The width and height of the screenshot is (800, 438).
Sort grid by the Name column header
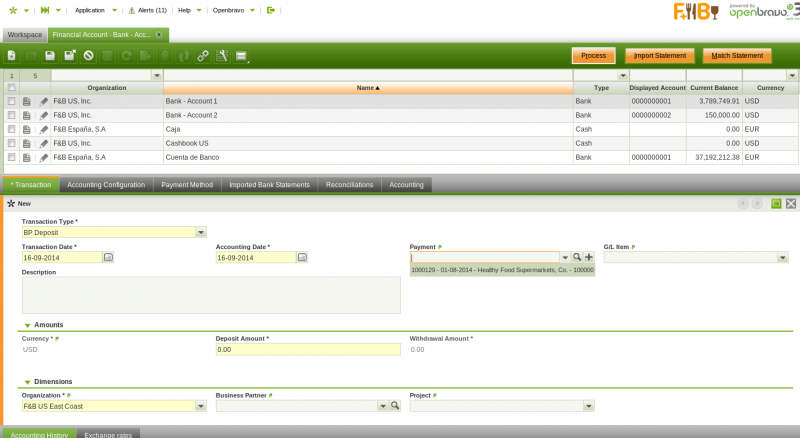pos(368,88)
